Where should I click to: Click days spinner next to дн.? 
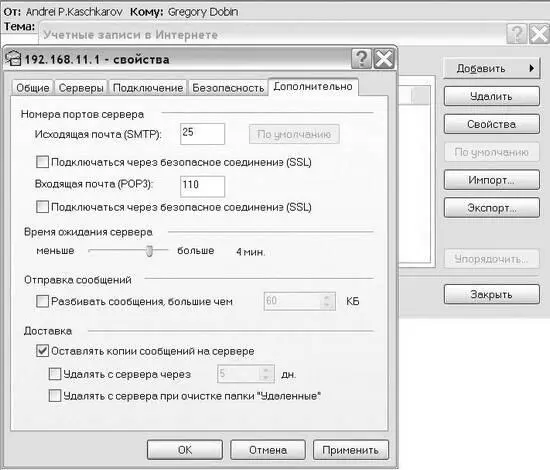[x=266, y=374]
